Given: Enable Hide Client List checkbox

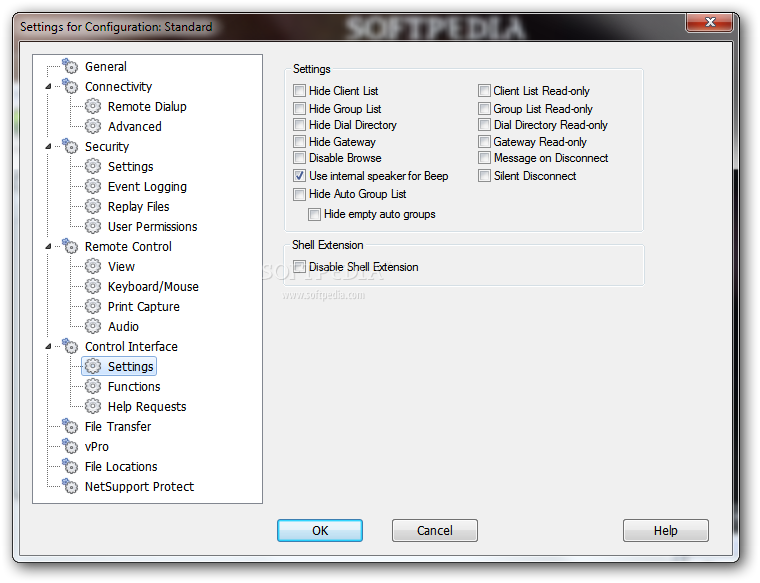Looking at the screenshot, I should (x=300, y=91).
